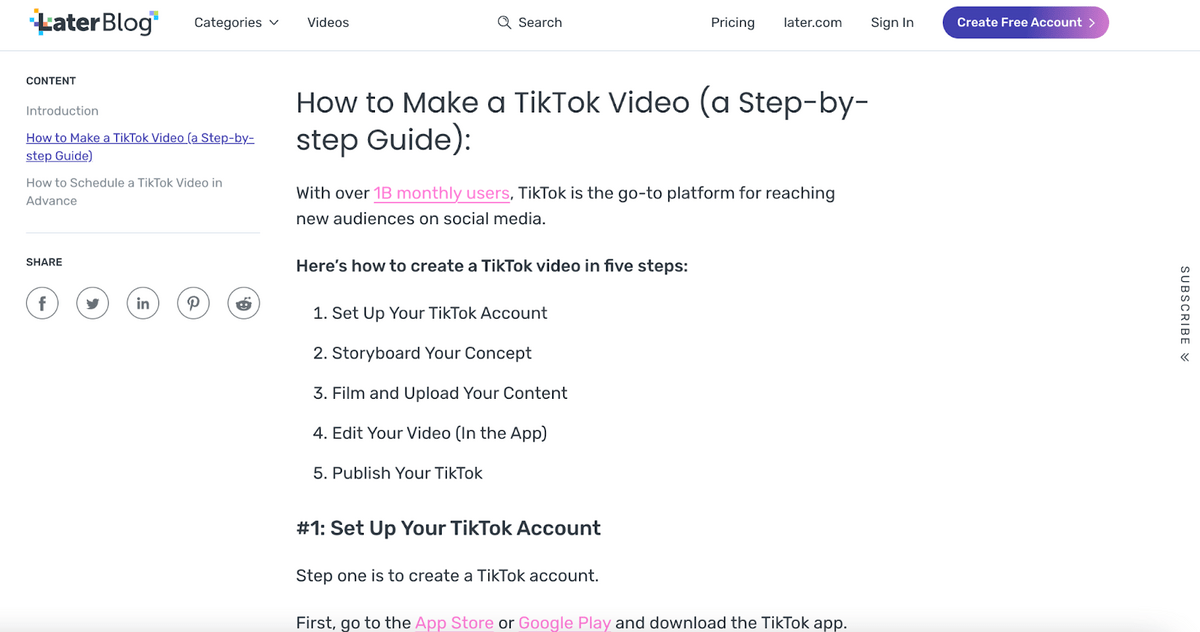Go to the Pricing page
Image resolution: width=1200 pixels, height=632 pixels.
(x=733, y=22)
